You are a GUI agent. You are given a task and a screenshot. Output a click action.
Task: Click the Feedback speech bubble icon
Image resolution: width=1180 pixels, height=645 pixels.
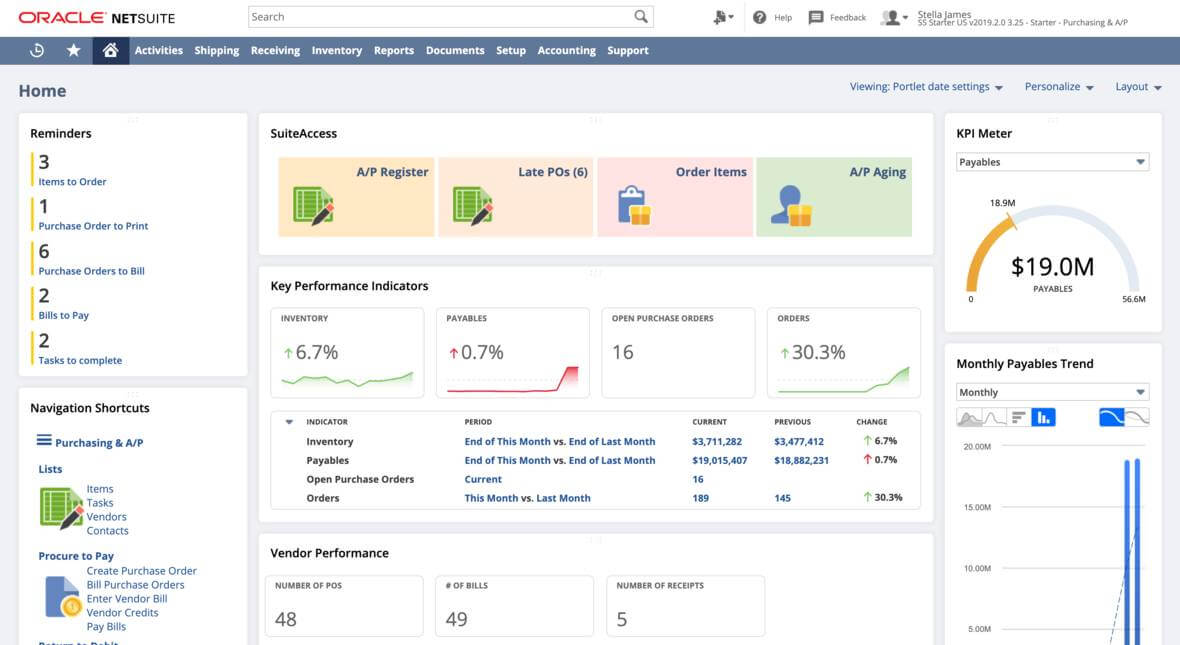pyautogui.click(x=816, y=17)
